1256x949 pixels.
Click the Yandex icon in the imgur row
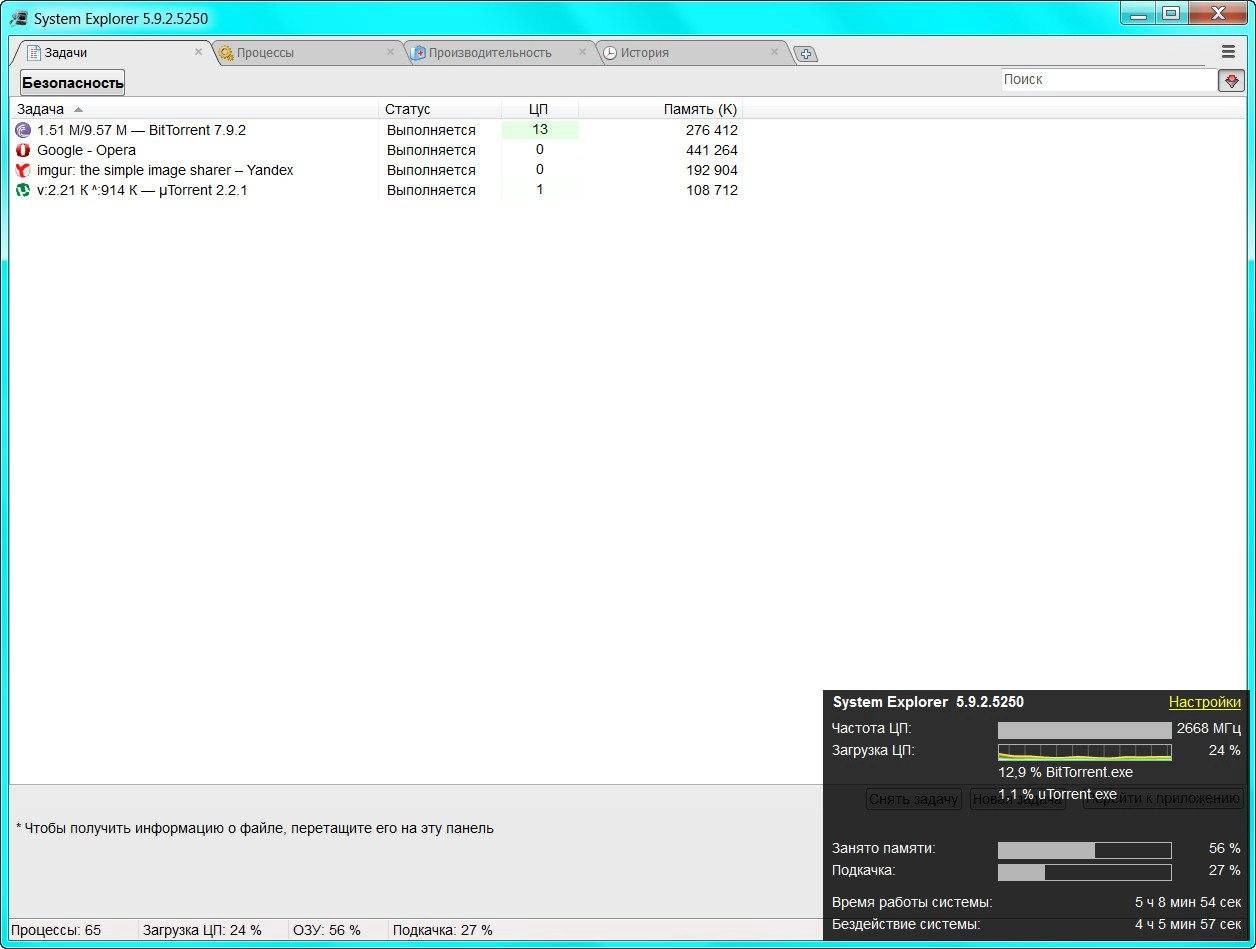(x=23, y=170)
